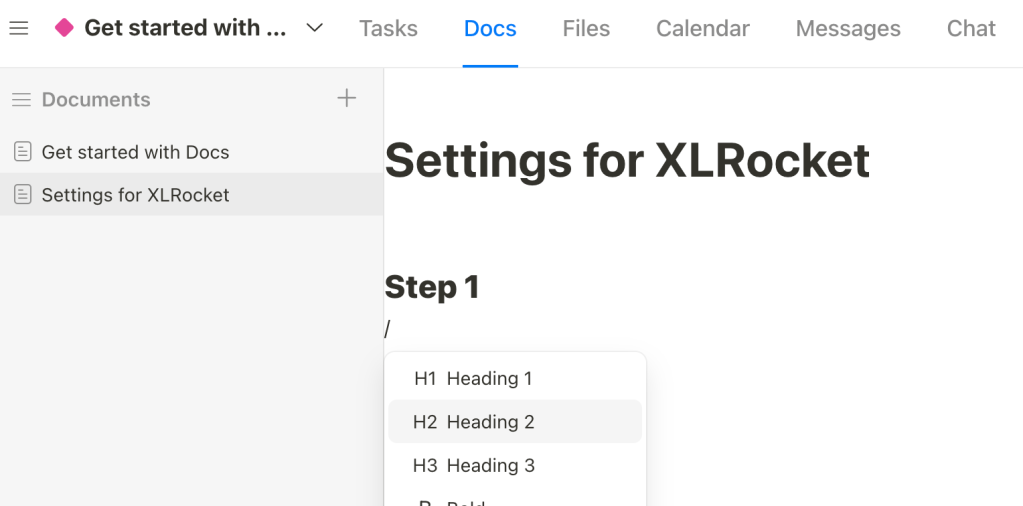Click the Step 1 heading text

point(432,287)
